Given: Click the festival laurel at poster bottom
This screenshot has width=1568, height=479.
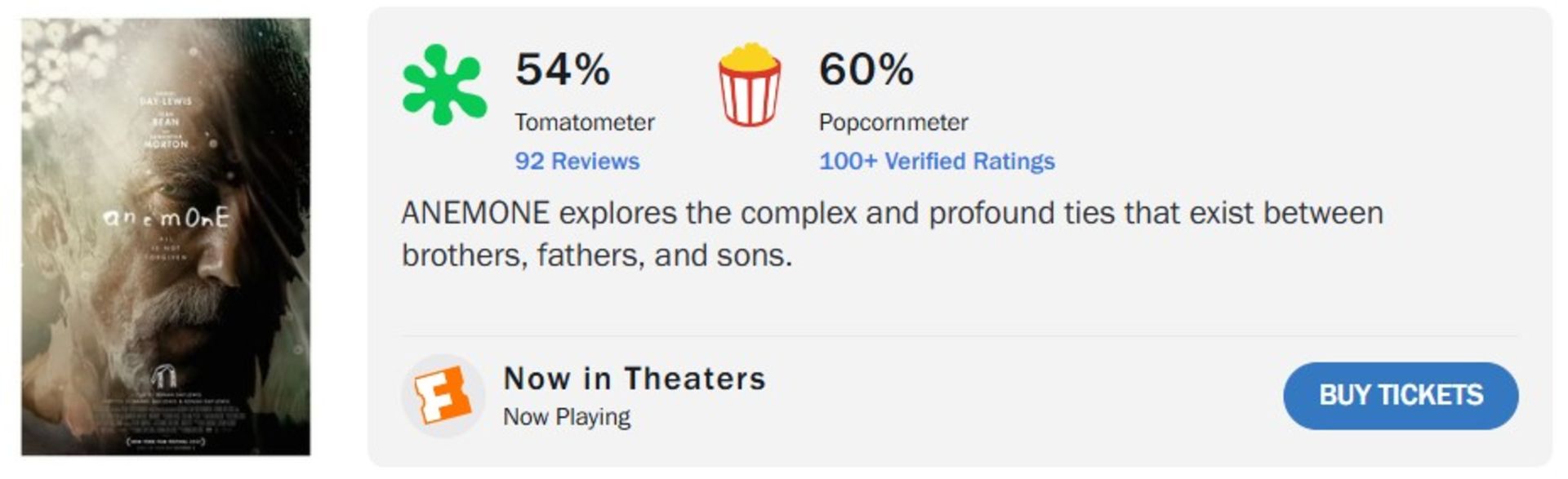Looking at the screenshot, I should [x=166, y=442].
